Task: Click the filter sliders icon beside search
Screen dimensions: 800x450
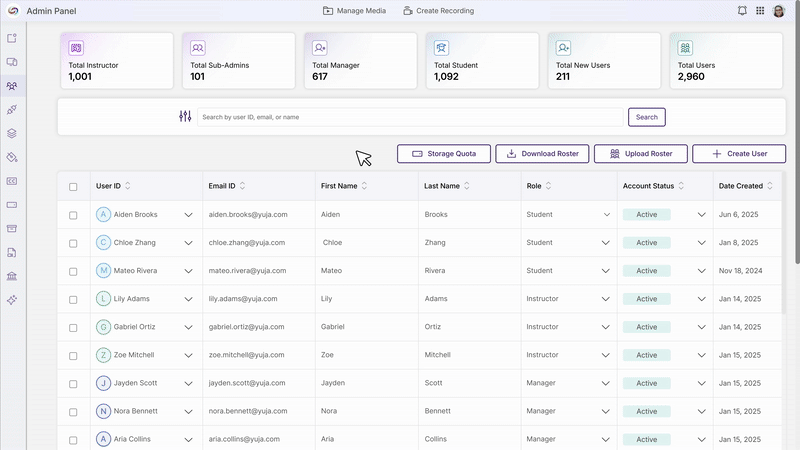Action: pyautogui.click(x=185, y=117)
